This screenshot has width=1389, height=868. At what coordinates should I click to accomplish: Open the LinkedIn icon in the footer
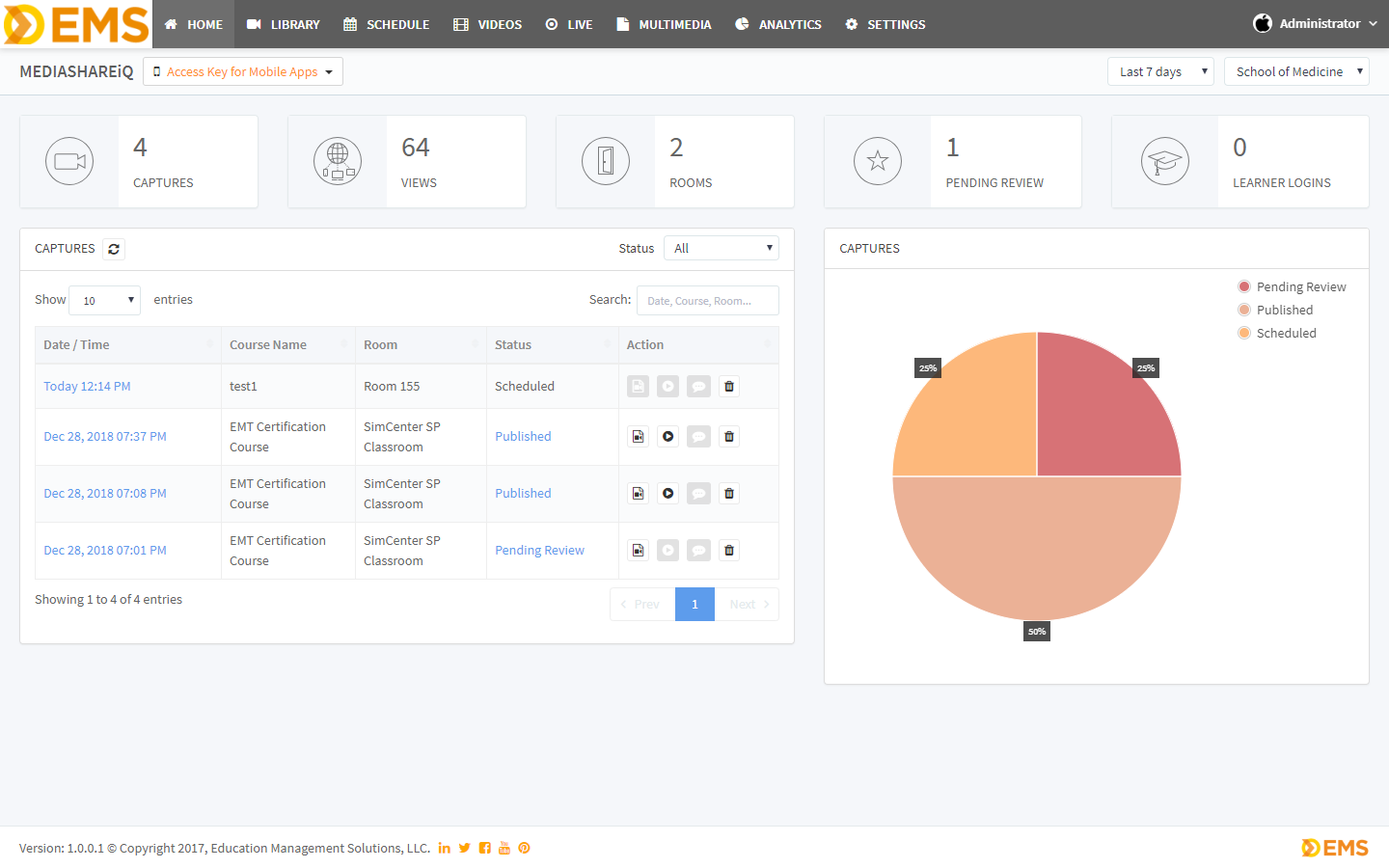point(445,849)
